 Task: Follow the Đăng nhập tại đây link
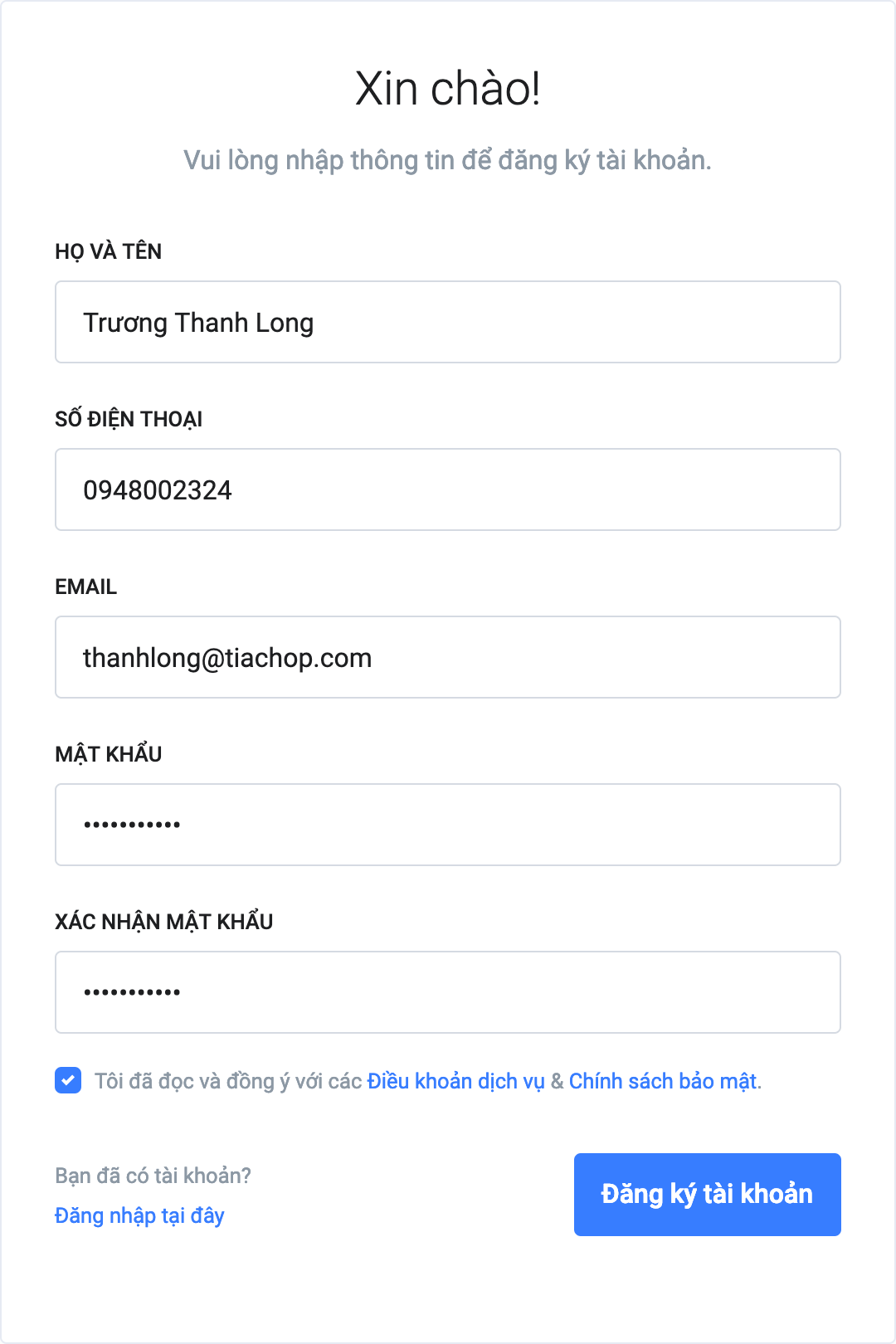[x=139, y=1215]
